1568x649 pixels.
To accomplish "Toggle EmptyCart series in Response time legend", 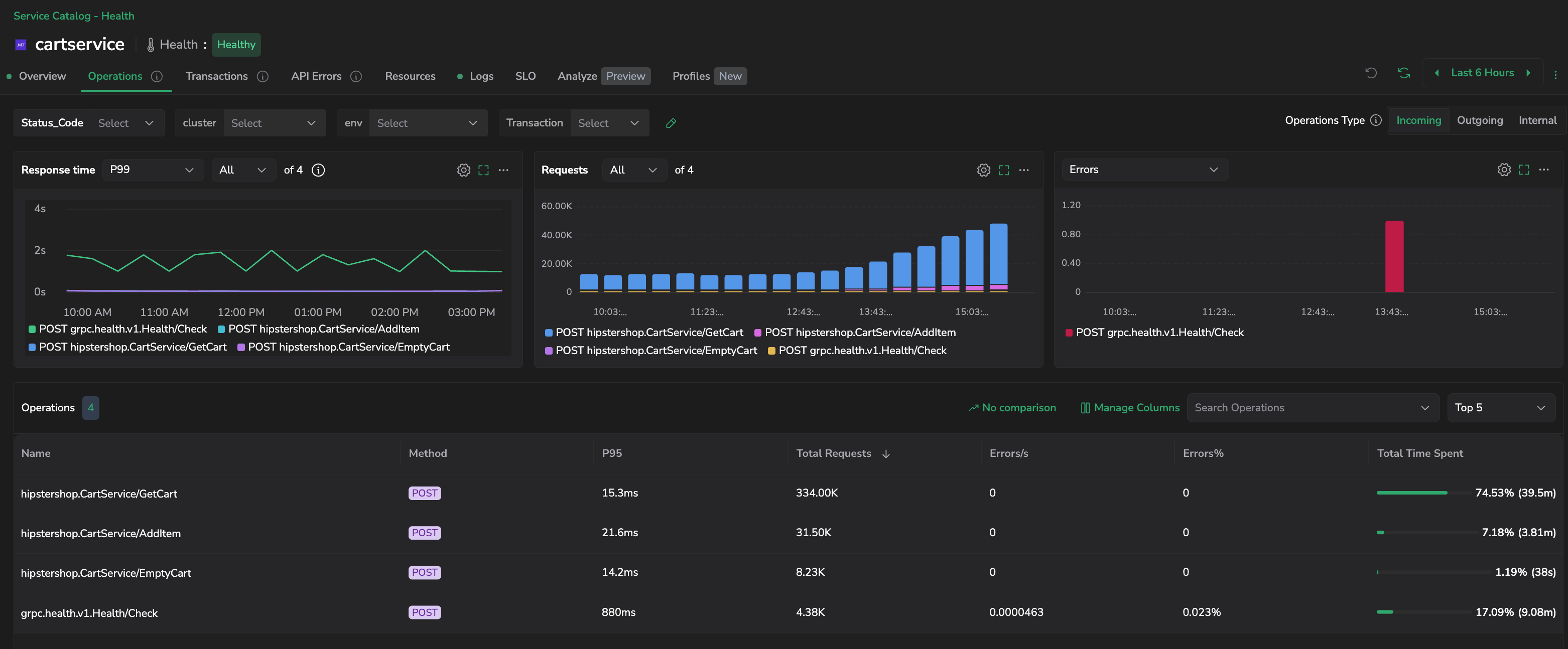I will tap(343, 347).
